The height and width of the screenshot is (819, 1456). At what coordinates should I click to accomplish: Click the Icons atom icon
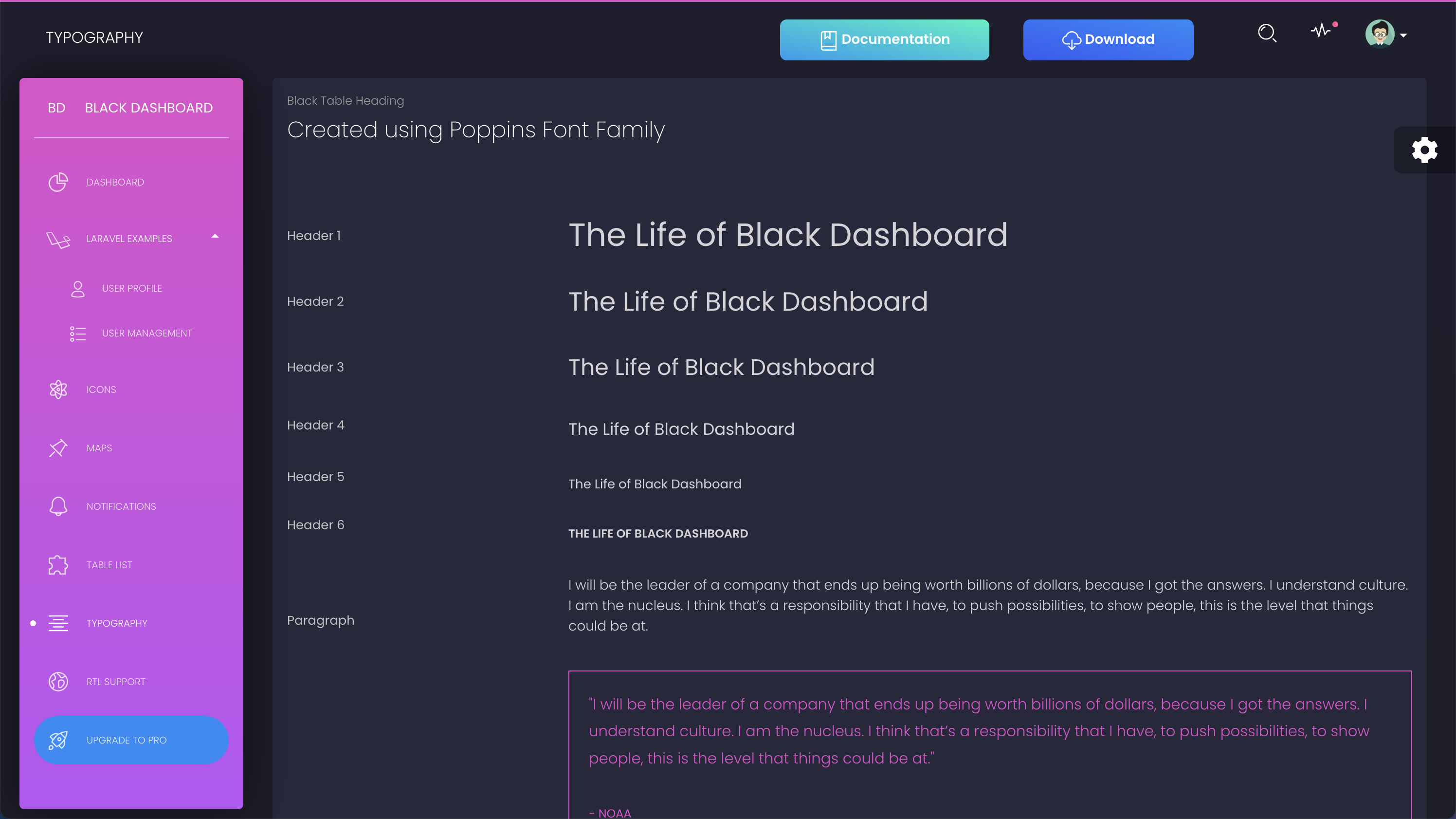pyautogui.click(x=57, y=390)
